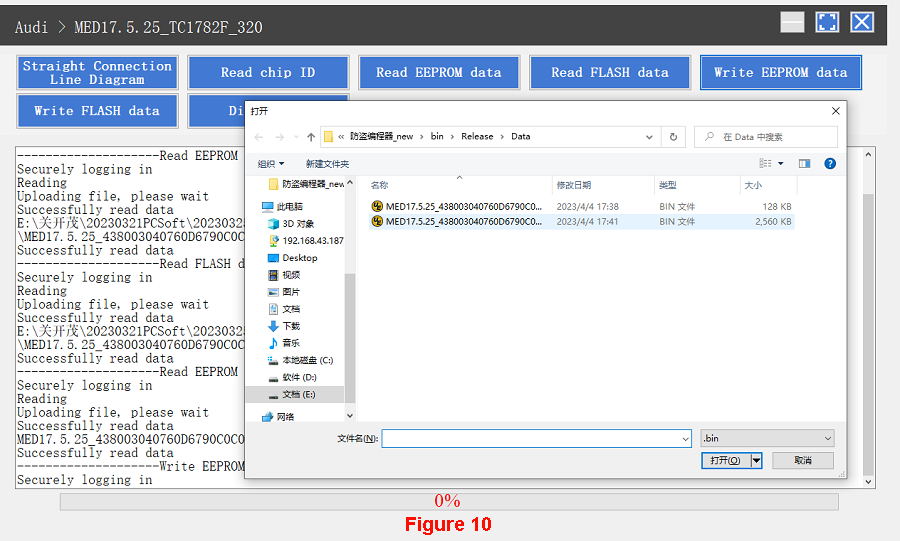Click Read FLASH data button
Image resolution: width=900 pixels, height=541 pixels.
pyautogui.click(x=610, y=72)
